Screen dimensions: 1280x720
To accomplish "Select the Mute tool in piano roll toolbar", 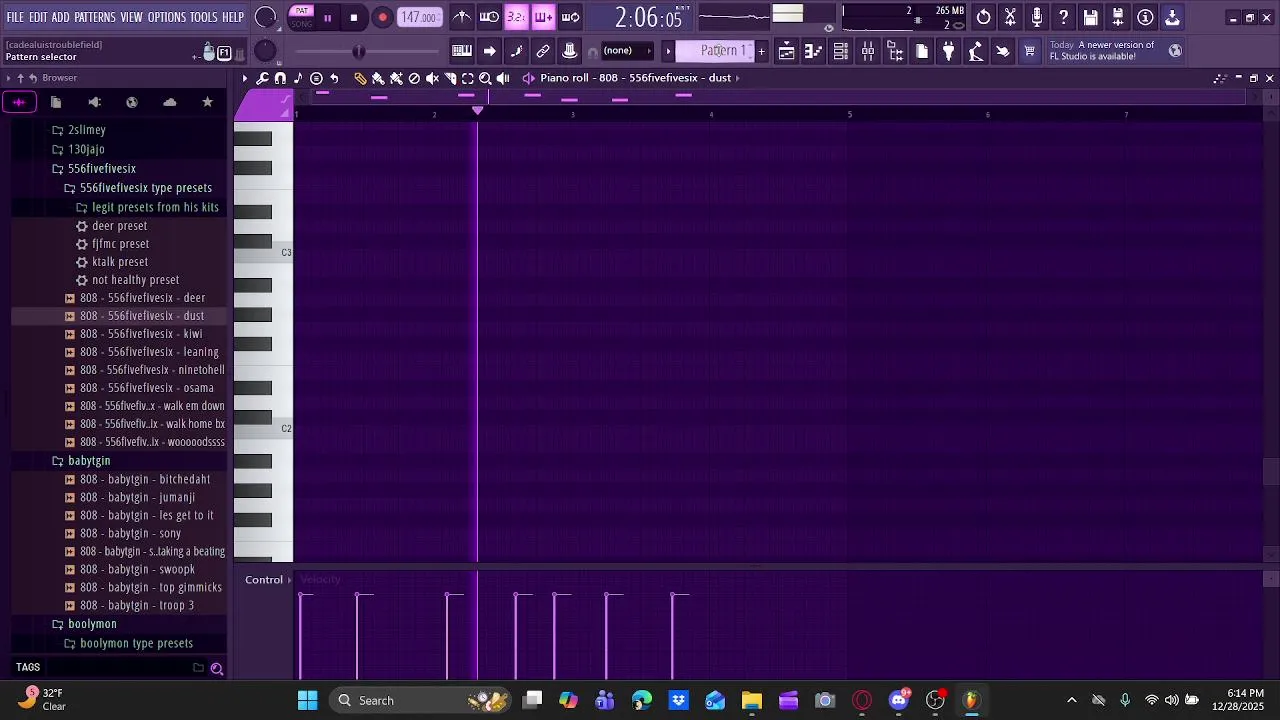I will (432, 78).
